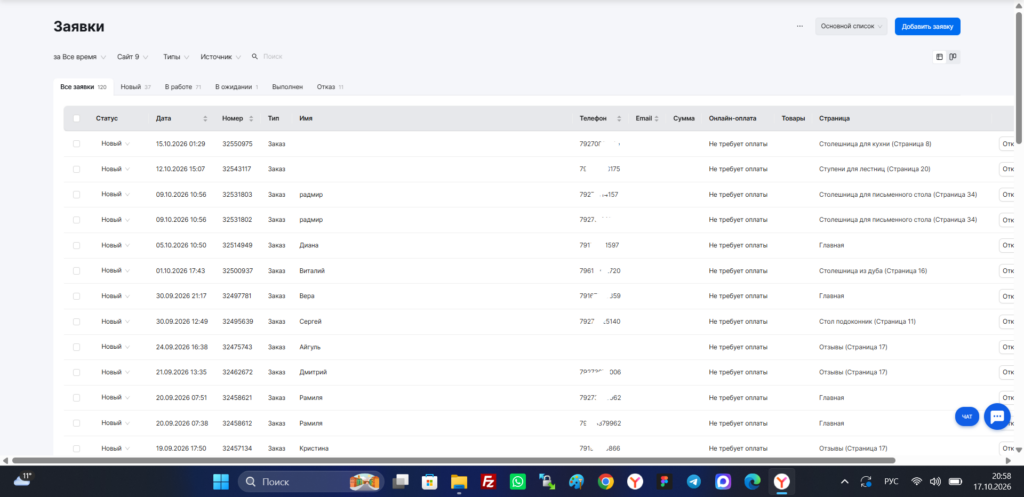
Task: Tick the select-all checkbox in table header
Action: tap(76, 119)
